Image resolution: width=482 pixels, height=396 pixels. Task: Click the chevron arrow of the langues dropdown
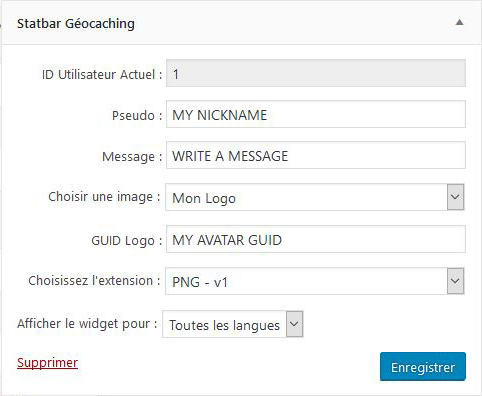coord(295,324)
